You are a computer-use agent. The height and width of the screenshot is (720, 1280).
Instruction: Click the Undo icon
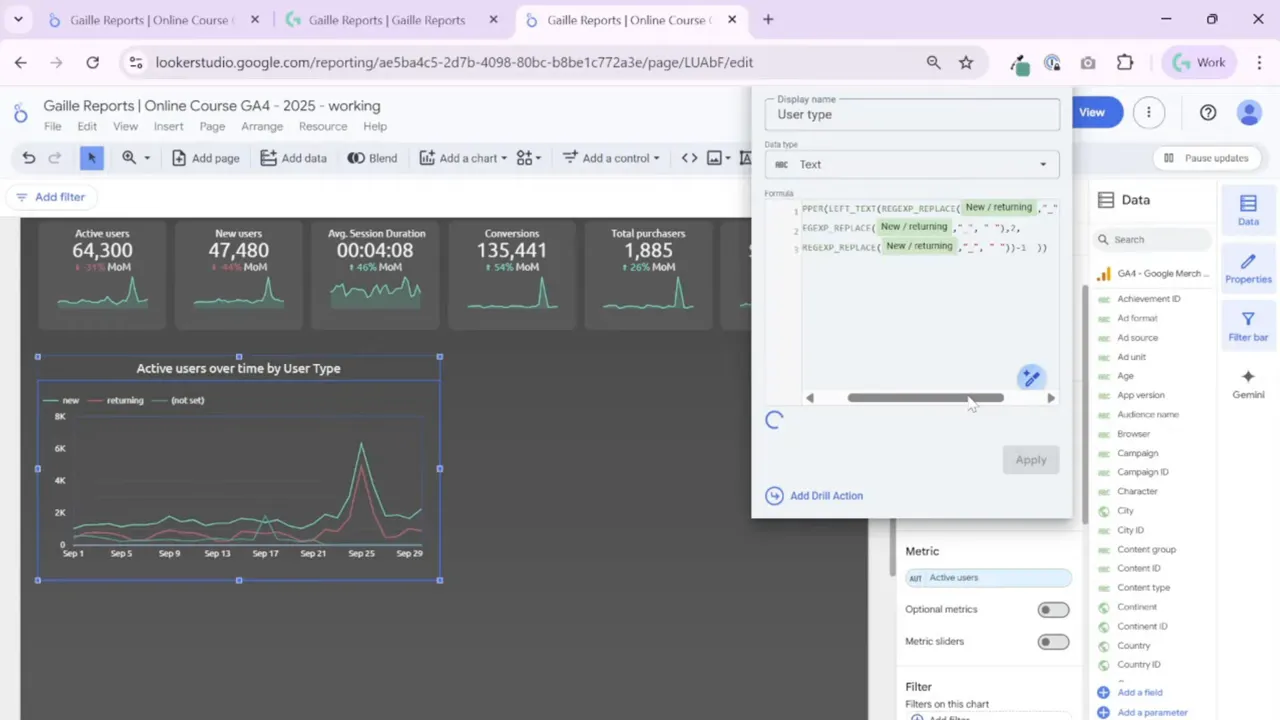point(28,157)
